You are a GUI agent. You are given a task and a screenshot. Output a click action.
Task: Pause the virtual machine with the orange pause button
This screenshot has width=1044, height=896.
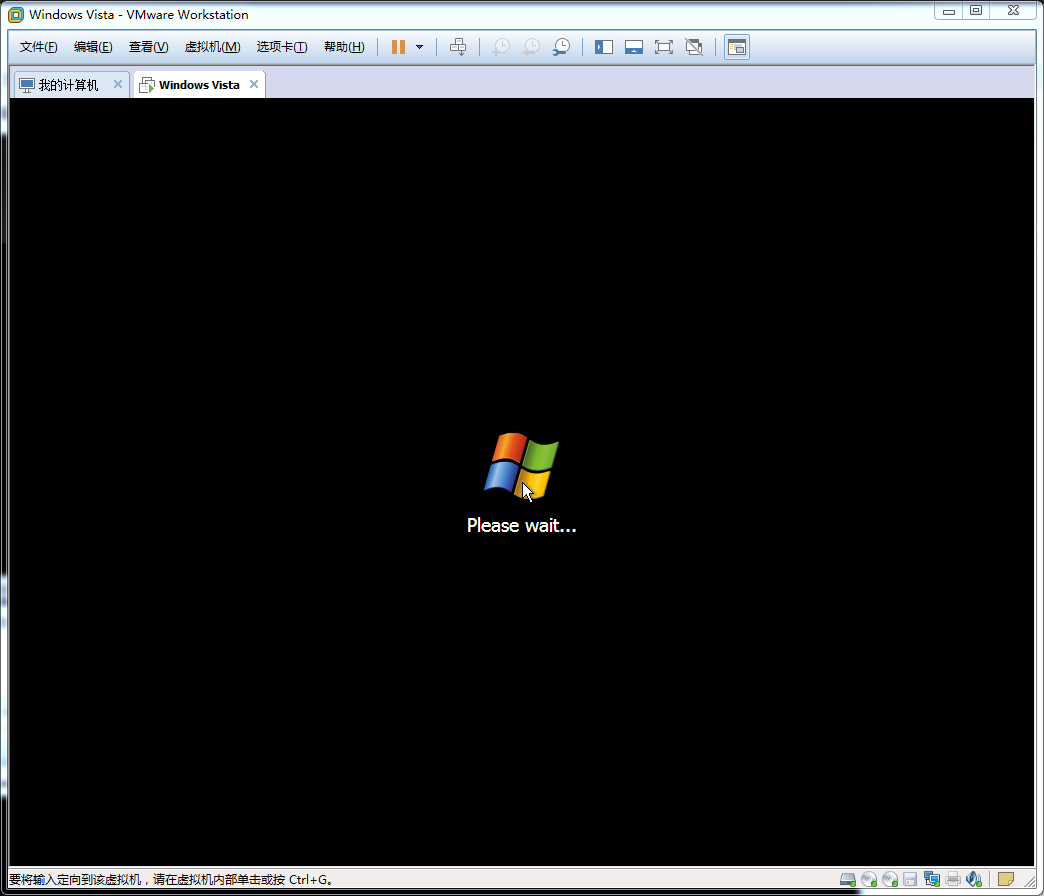pos(398,47)
